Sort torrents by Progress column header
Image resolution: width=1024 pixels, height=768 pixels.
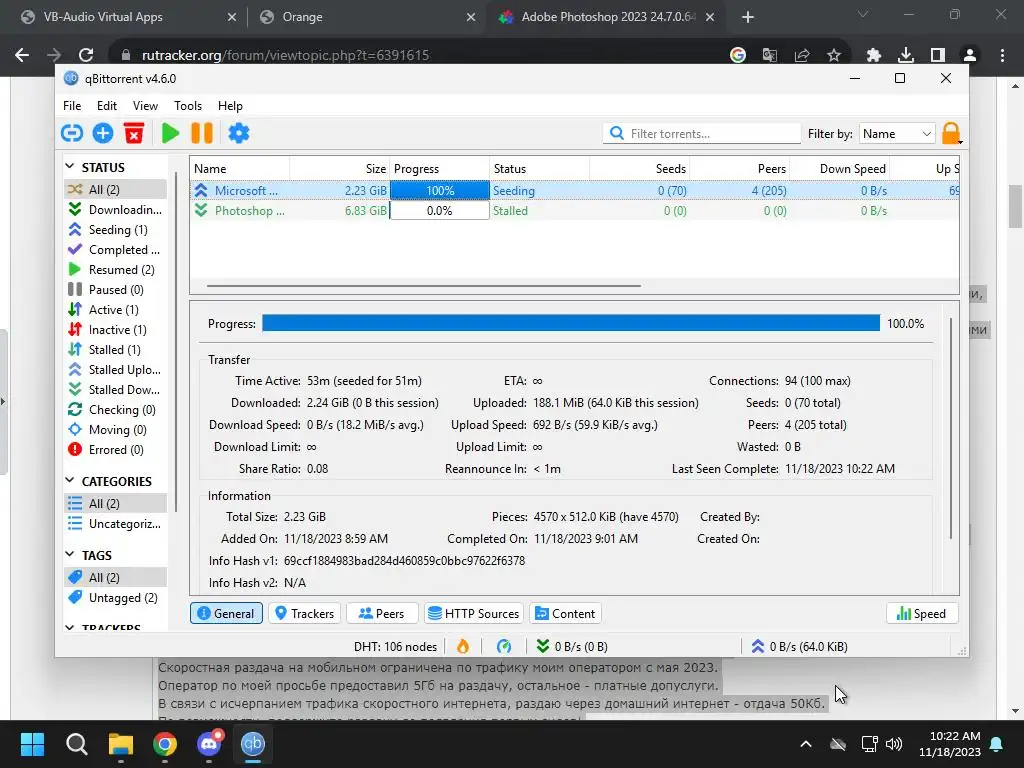click(x=440, y=168)
